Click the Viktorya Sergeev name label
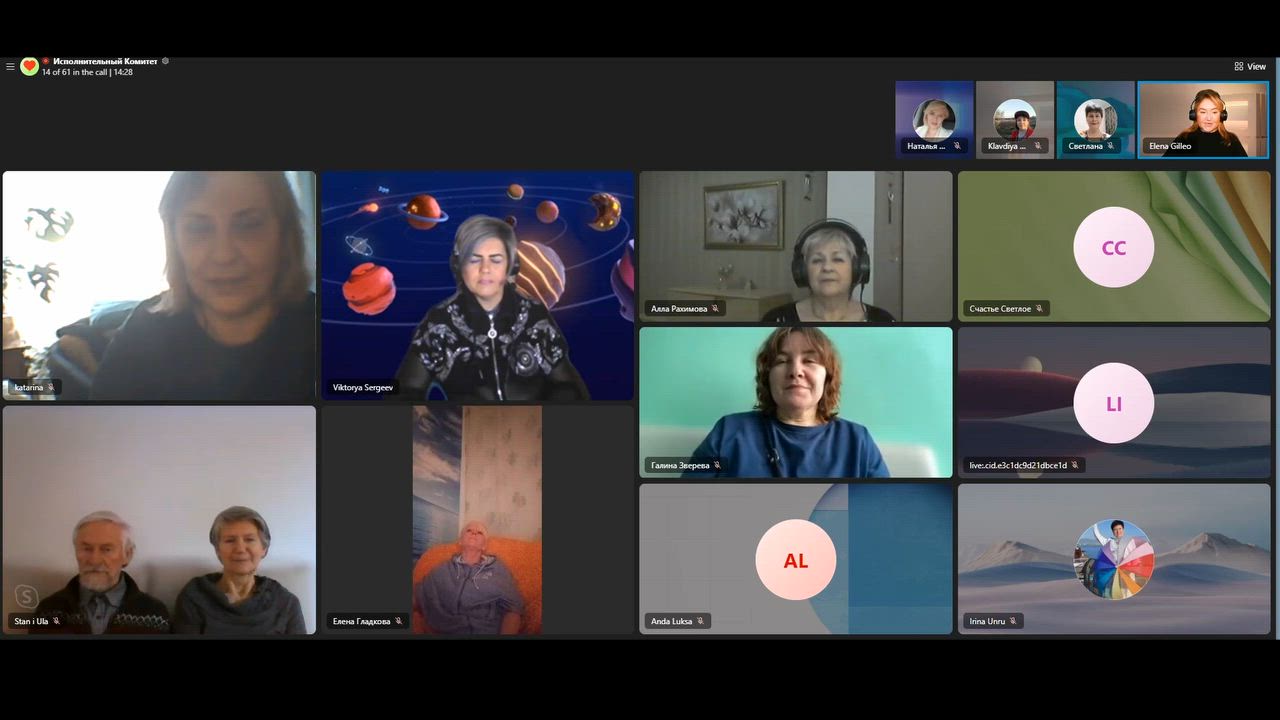 click(362, 387)
